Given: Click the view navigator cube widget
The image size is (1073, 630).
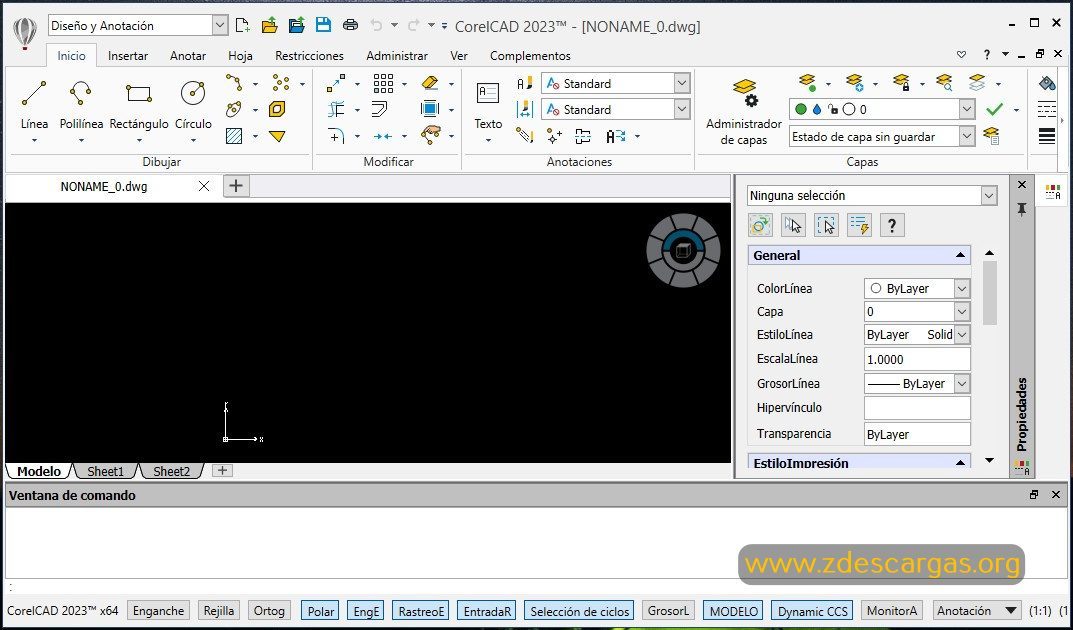Looking at the screenshot, I should 682,250.
